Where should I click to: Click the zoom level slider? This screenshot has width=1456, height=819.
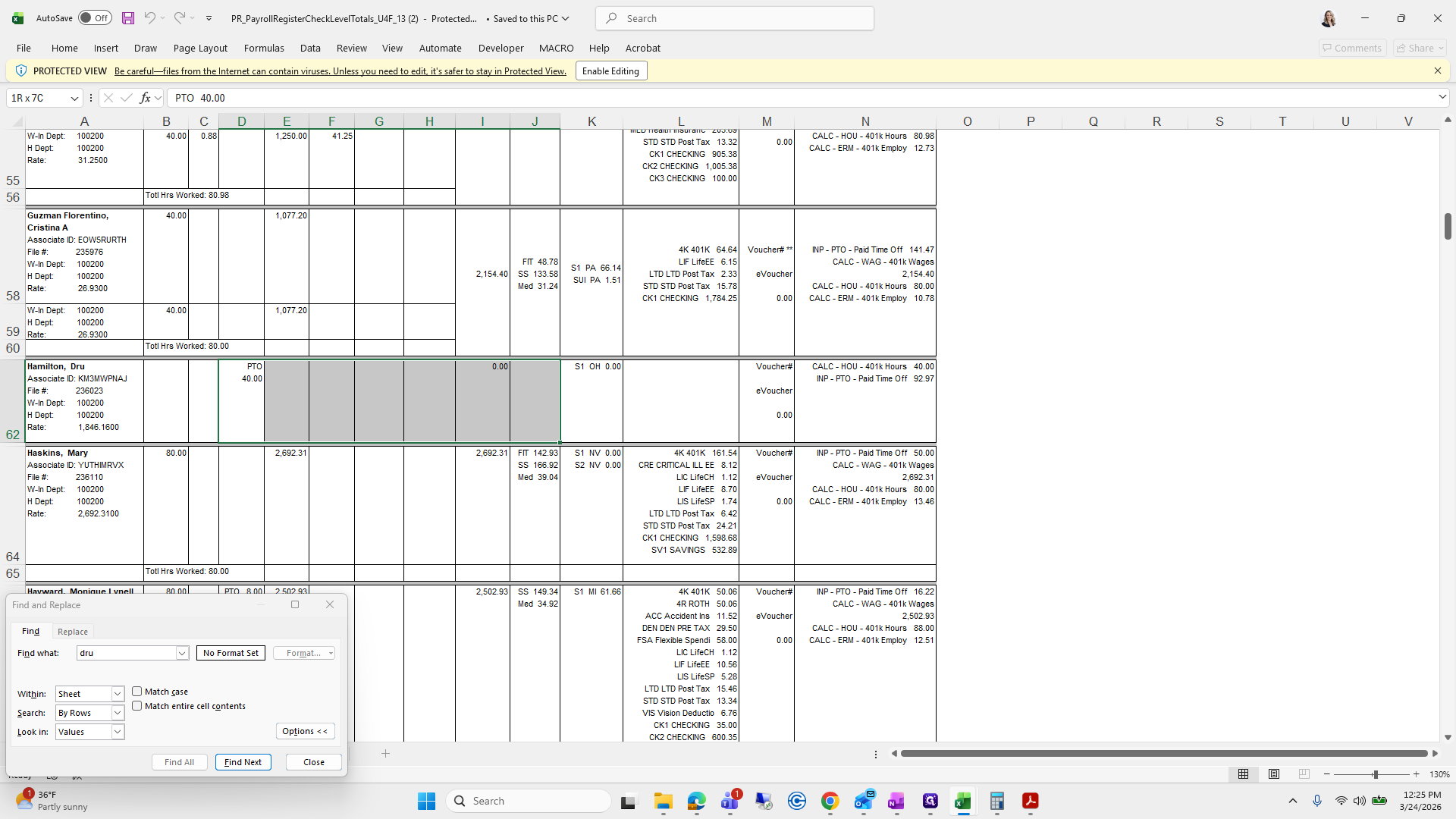(x=1374, y=774)
